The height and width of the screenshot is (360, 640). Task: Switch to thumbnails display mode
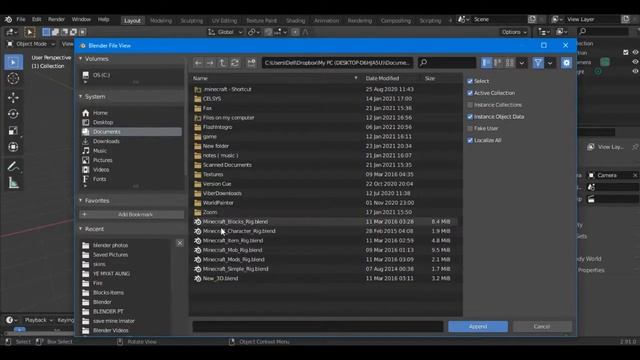pos(510,63)
